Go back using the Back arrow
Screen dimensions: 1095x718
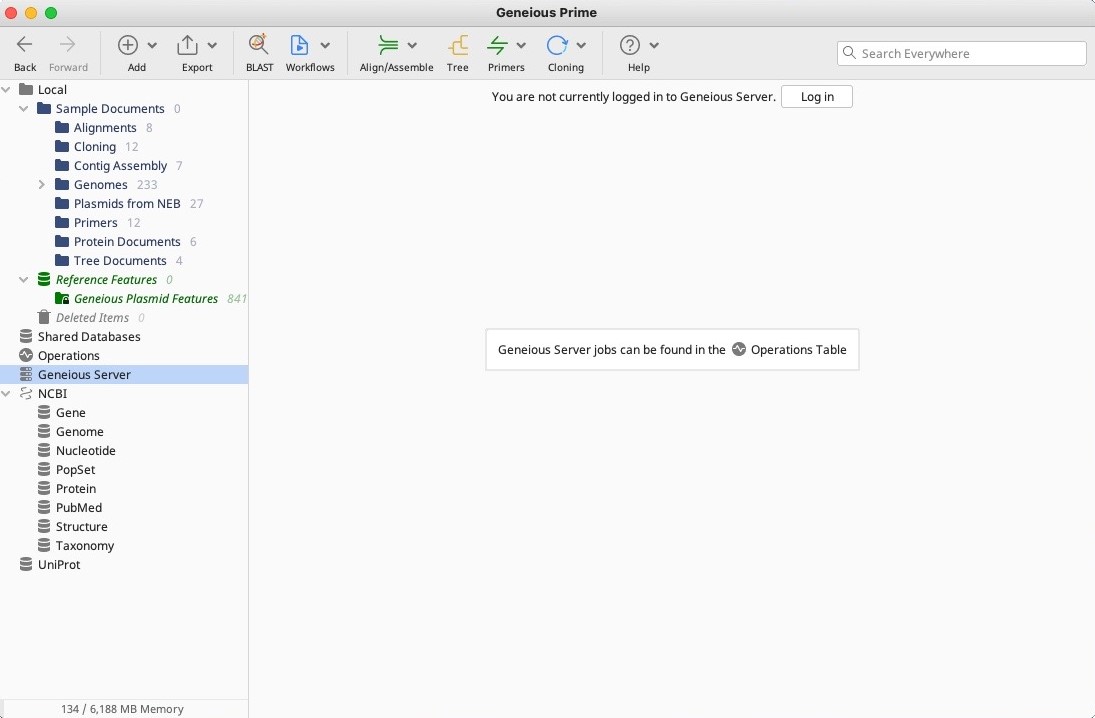25,46
